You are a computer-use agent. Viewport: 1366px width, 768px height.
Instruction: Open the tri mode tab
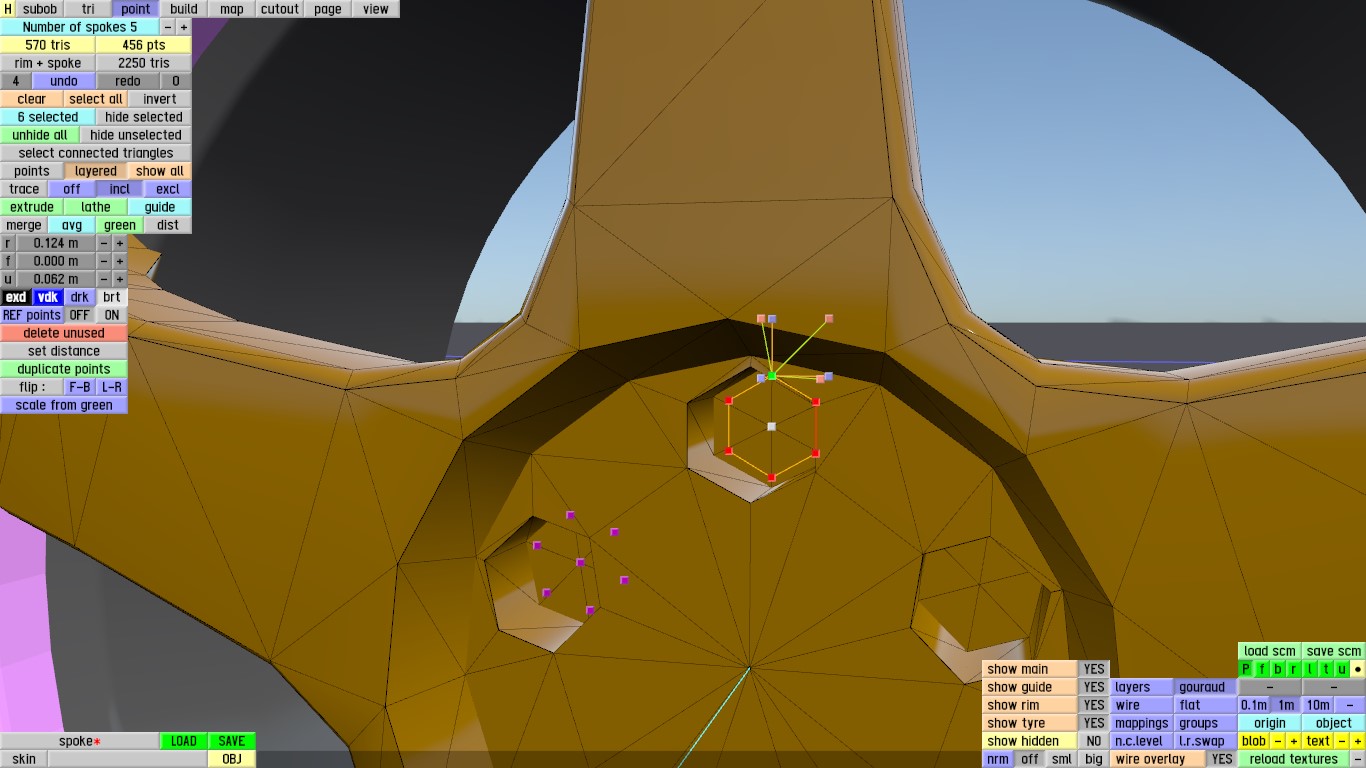(88, 9)
